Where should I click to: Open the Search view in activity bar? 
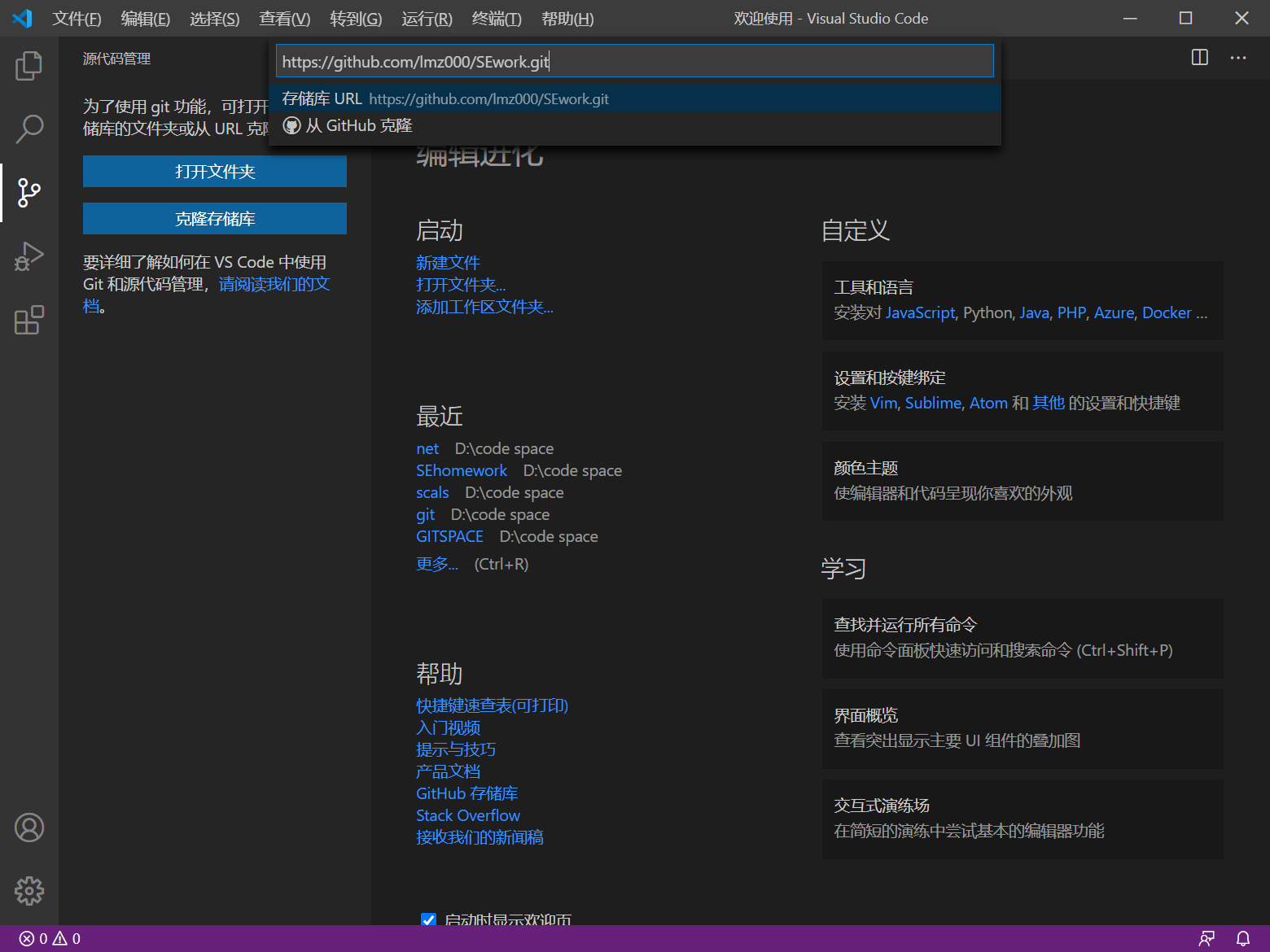click(29, 129)
